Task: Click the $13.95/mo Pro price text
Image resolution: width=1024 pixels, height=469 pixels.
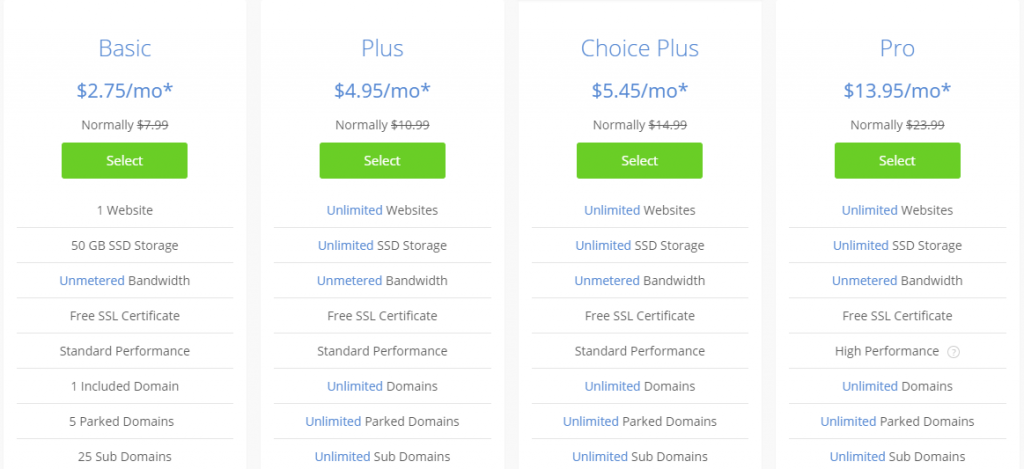Action: [897, 90]
